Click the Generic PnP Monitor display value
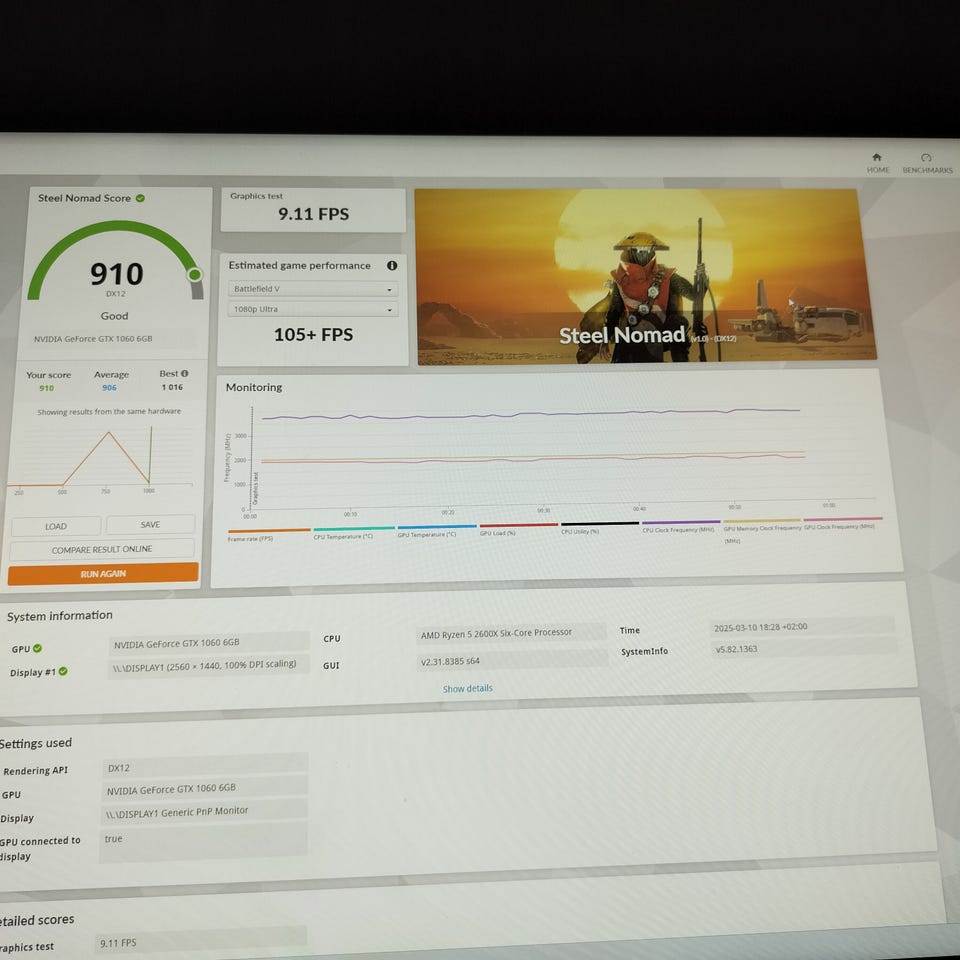Image resolution: width=960 pixels, height=960 pixels. (x=204, y=811)
